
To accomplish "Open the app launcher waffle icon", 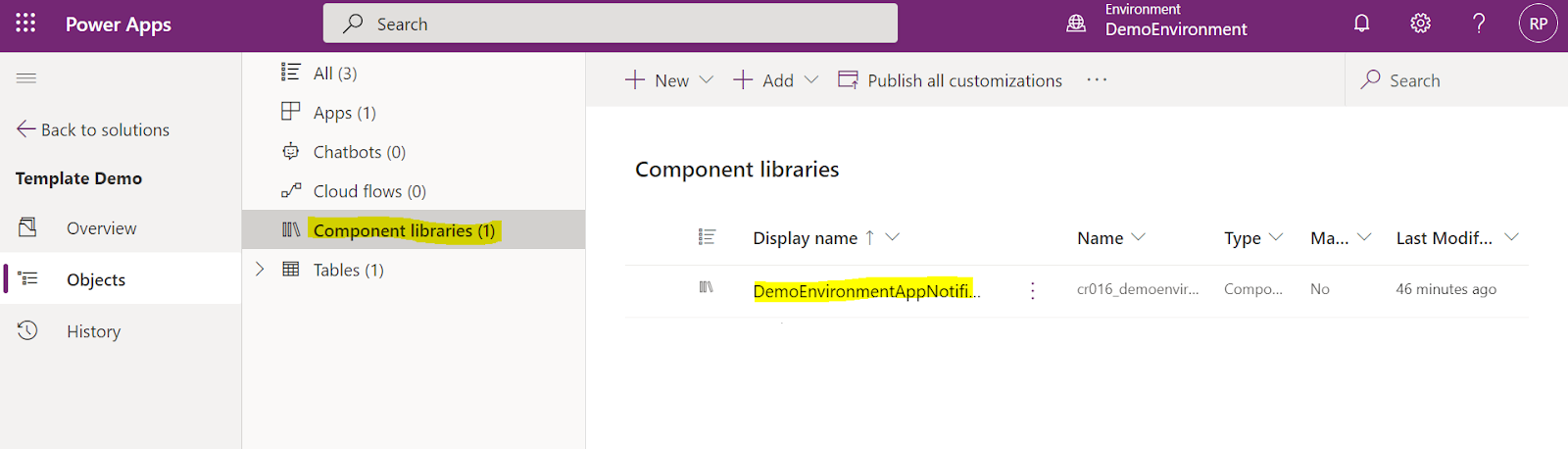I will (x=25, y=24).
